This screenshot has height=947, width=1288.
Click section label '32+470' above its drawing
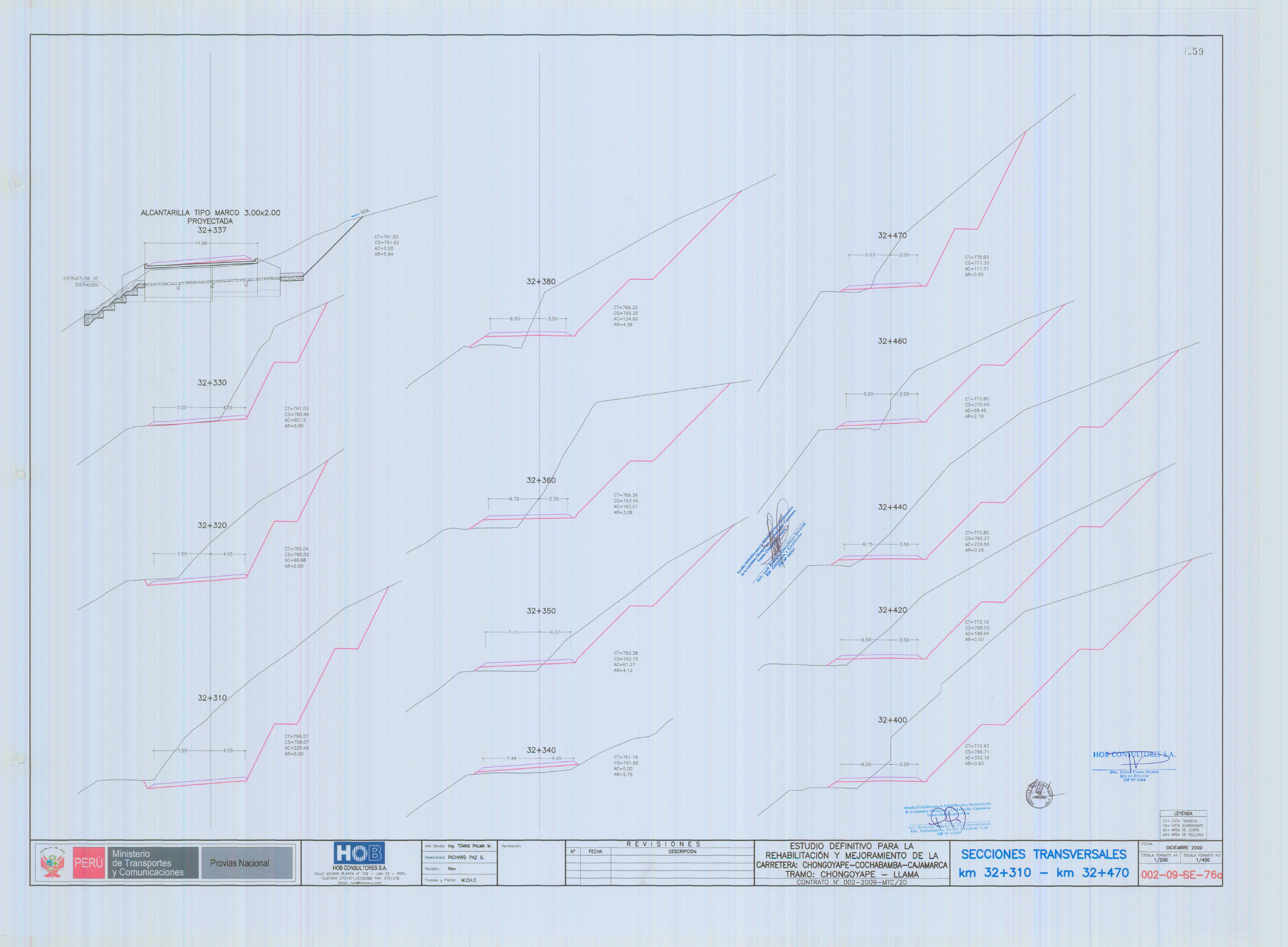pyautogui.click(x=892, y=236)
